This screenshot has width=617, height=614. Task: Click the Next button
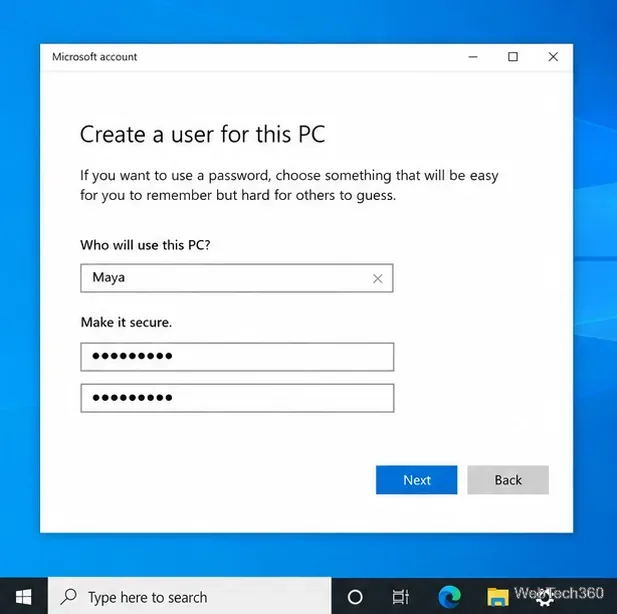(416, 480)
